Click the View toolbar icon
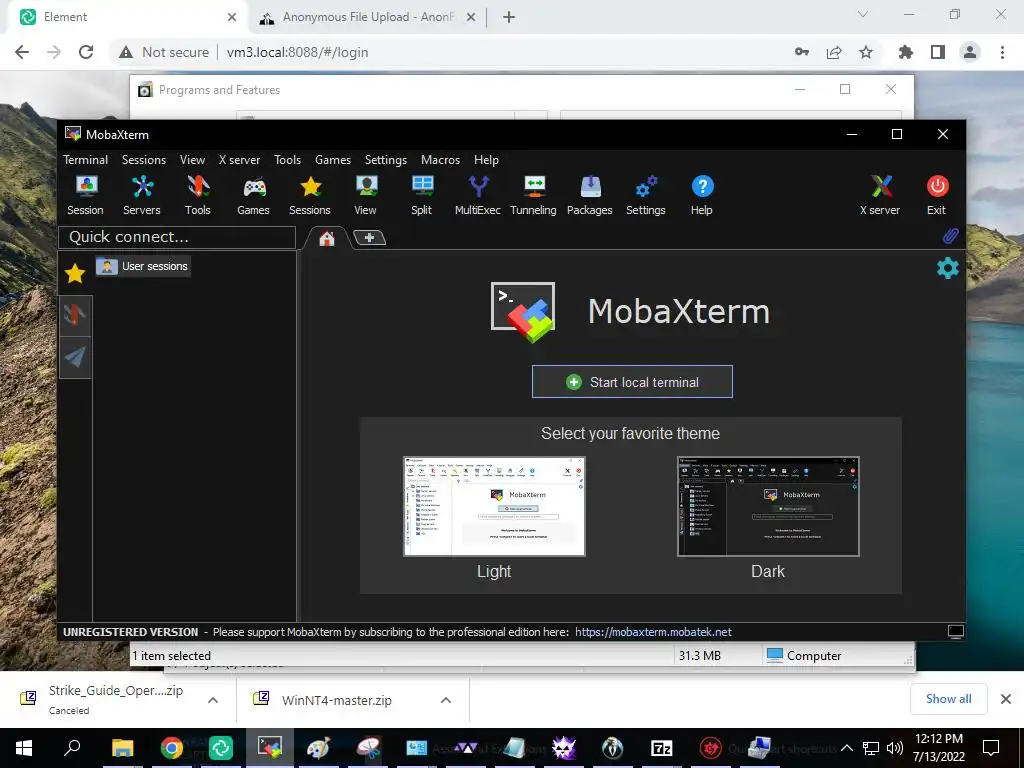Image resolution: width=1024 pixels, height=768 pixels. click(x=366, y=195)
